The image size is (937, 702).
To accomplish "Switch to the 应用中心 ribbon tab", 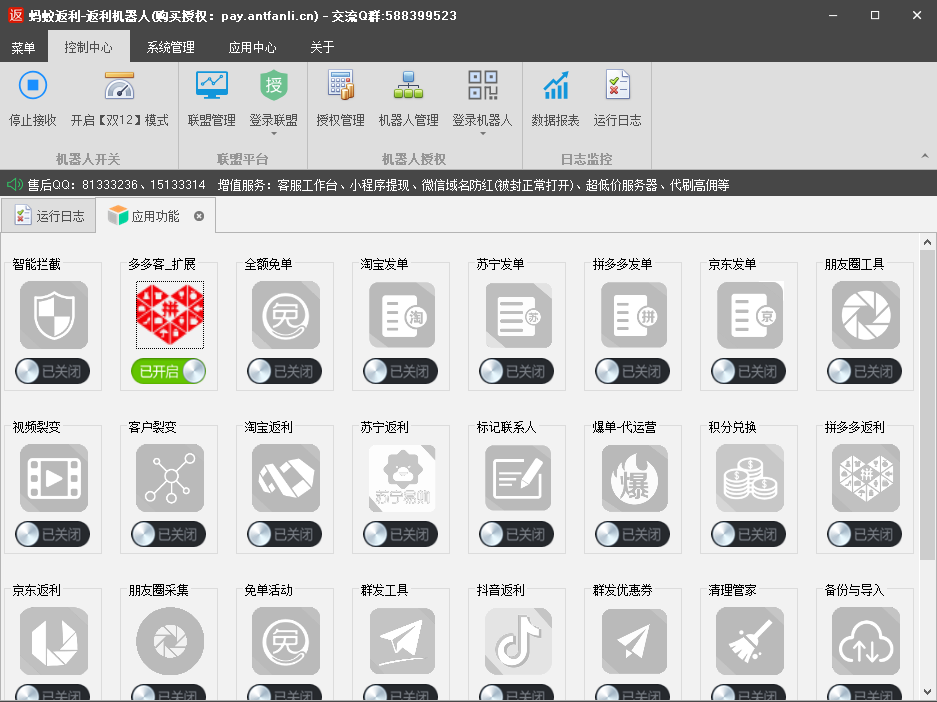I will (x=252, y=47).
